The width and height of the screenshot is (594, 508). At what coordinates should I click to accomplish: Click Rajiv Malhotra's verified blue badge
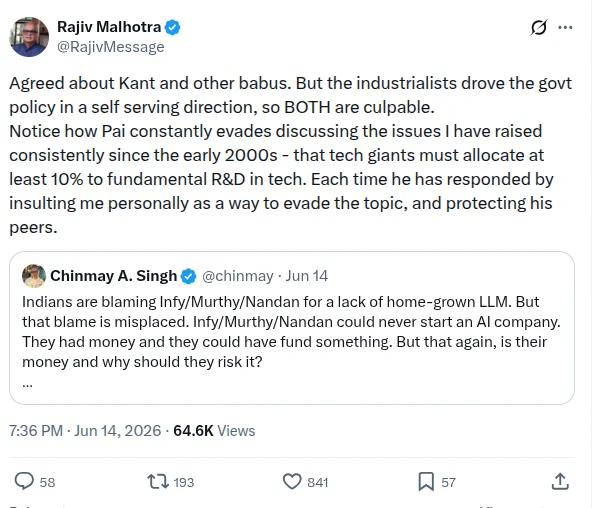[173, 27]
